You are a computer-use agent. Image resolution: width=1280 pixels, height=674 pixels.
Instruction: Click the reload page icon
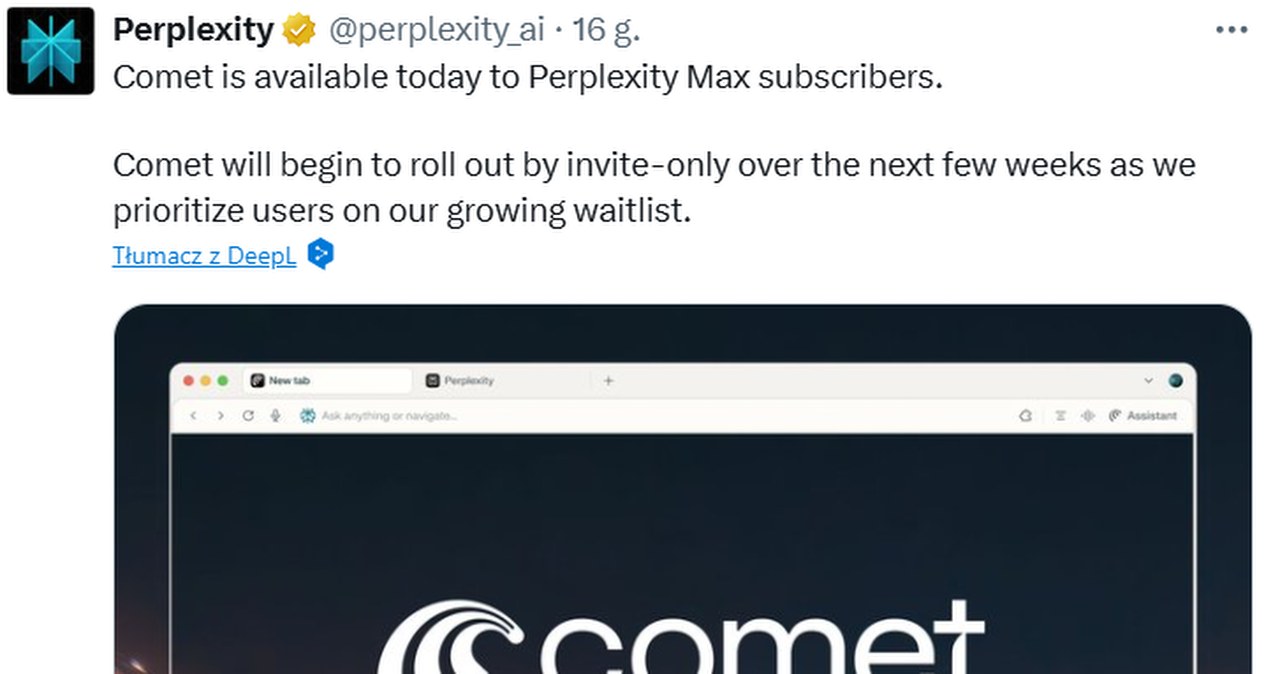(248, 416)
